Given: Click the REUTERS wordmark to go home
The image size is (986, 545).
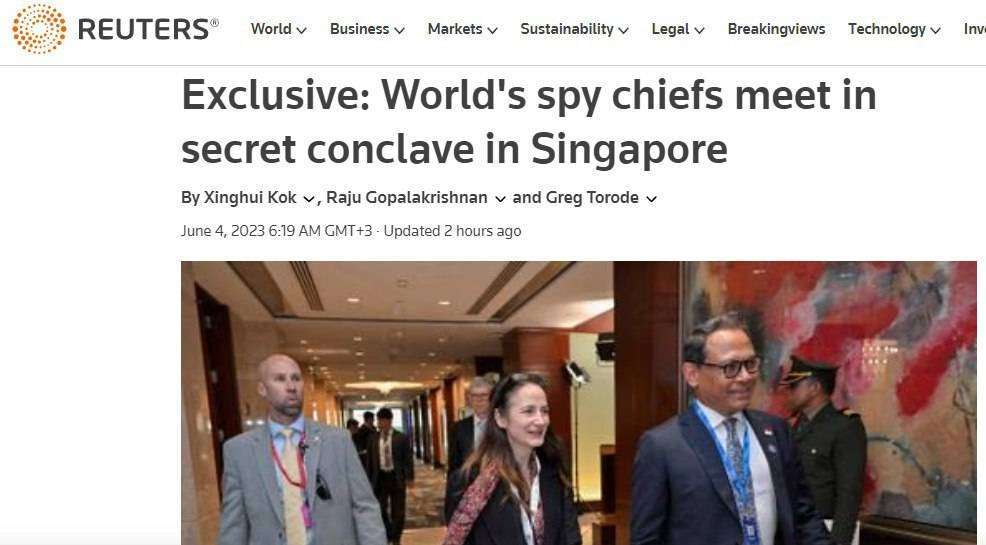Looking at the screenshot, I should [x=148, y=30].
